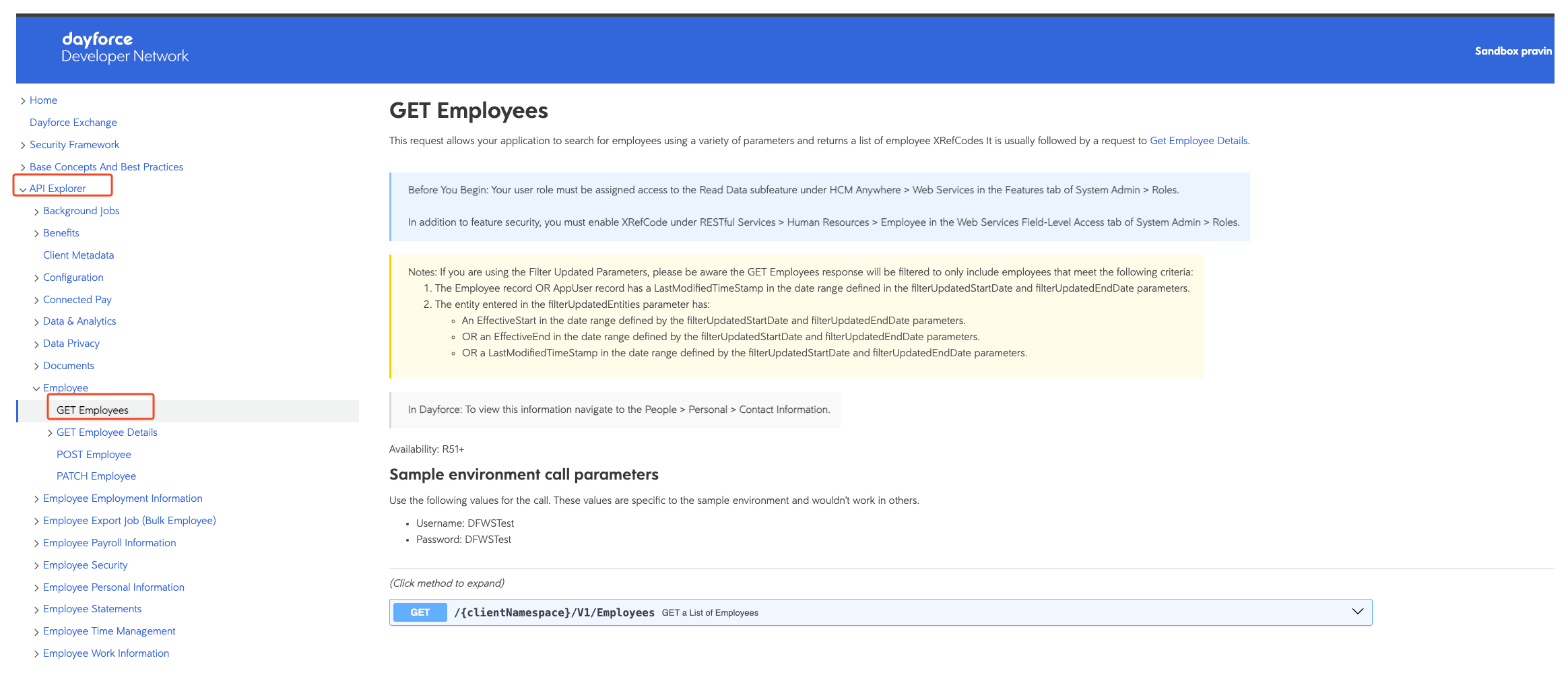Click 'Password: DFWSTest' bullet
This screenshot has height=679, width=1568.
[x=463, y=540]
